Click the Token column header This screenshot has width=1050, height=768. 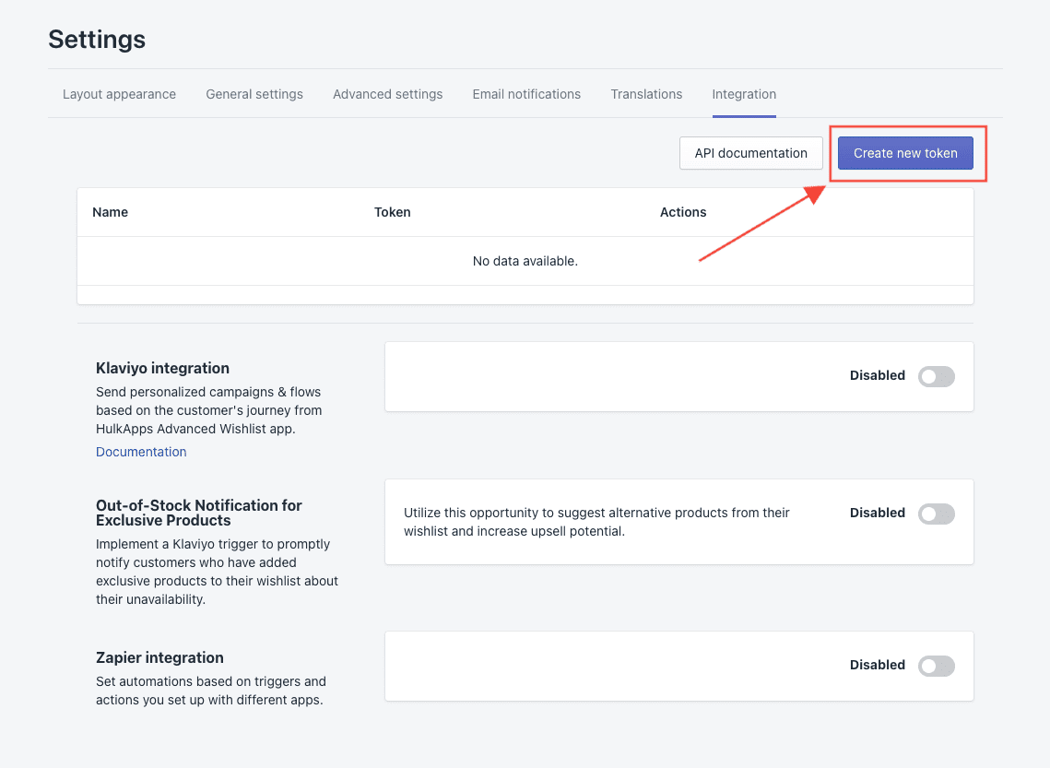click(392, 212)
